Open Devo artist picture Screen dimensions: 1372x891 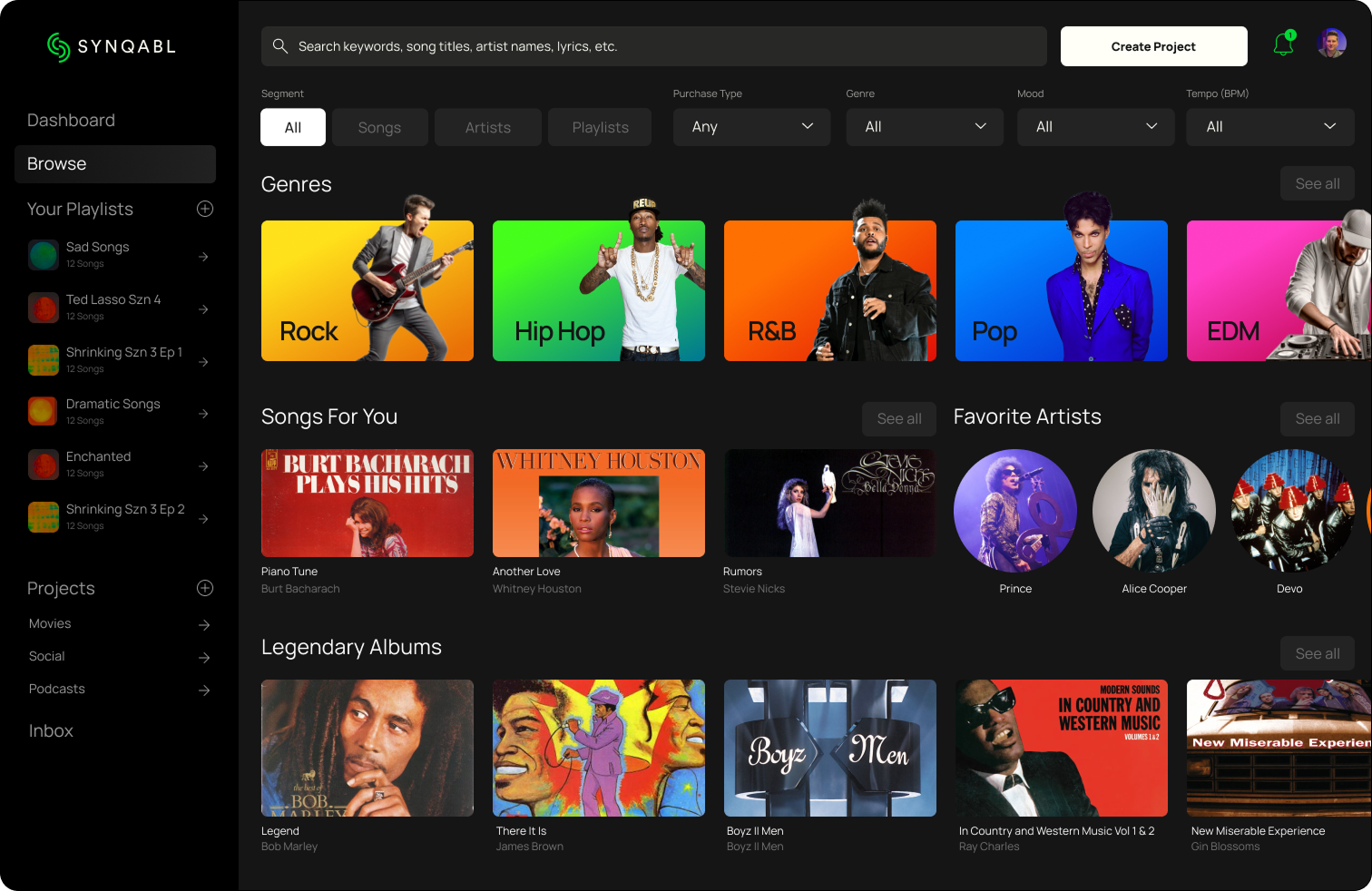[1292, 511]
